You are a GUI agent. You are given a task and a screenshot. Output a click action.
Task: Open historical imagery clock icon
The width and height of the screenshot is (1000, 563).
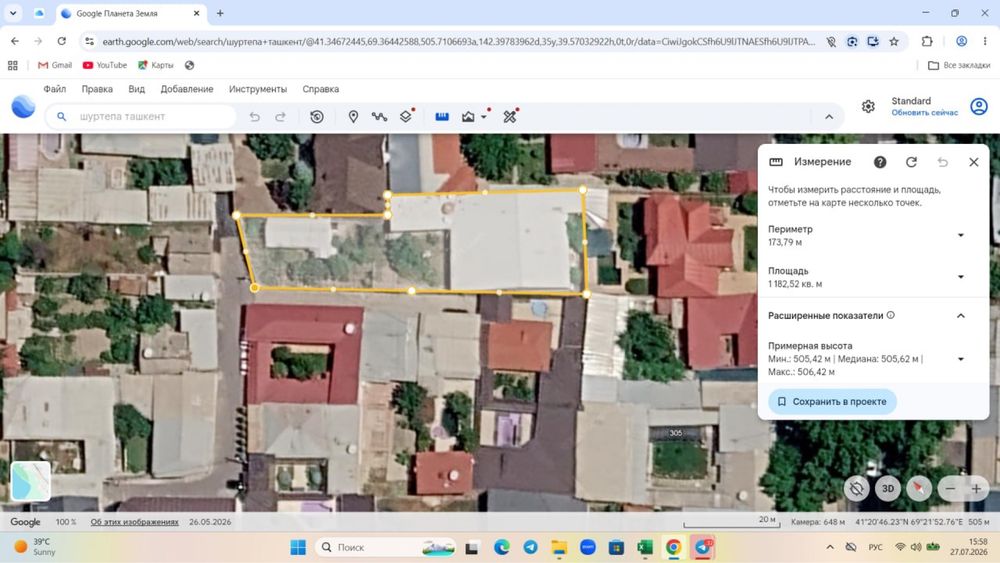(x=317, y=117)
